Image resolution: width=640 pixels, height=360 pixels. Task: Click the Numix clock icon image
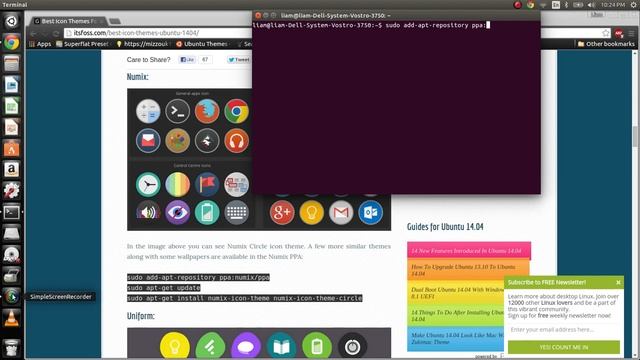[148, 184]
